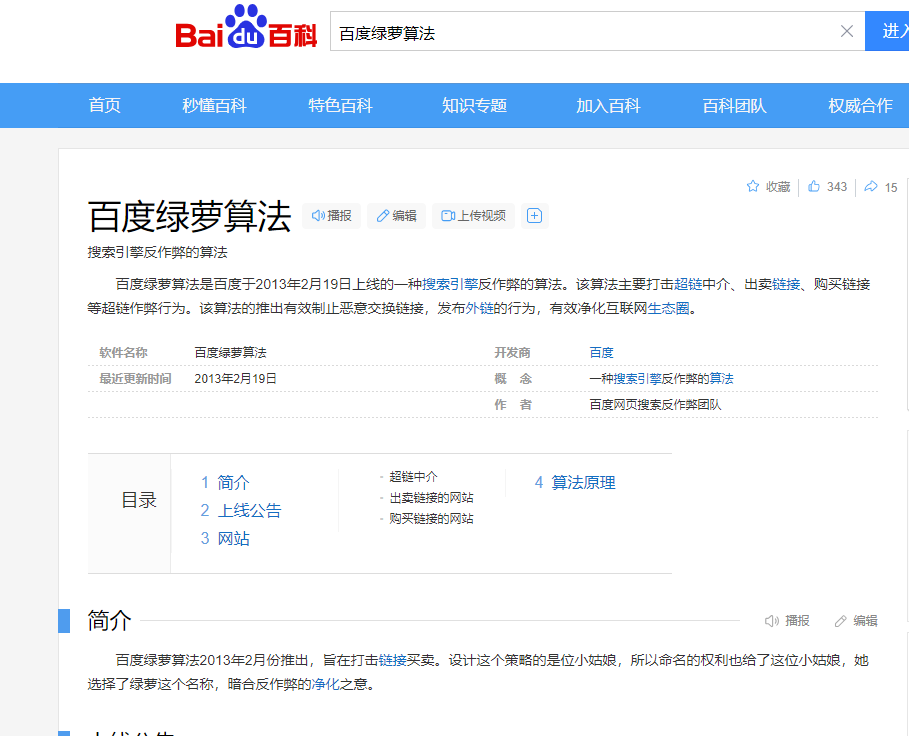Image resolution: width=909 pixels, height=736 pixels.
Task: Open the 生态圈 link in summary
Action: [668, 308]
